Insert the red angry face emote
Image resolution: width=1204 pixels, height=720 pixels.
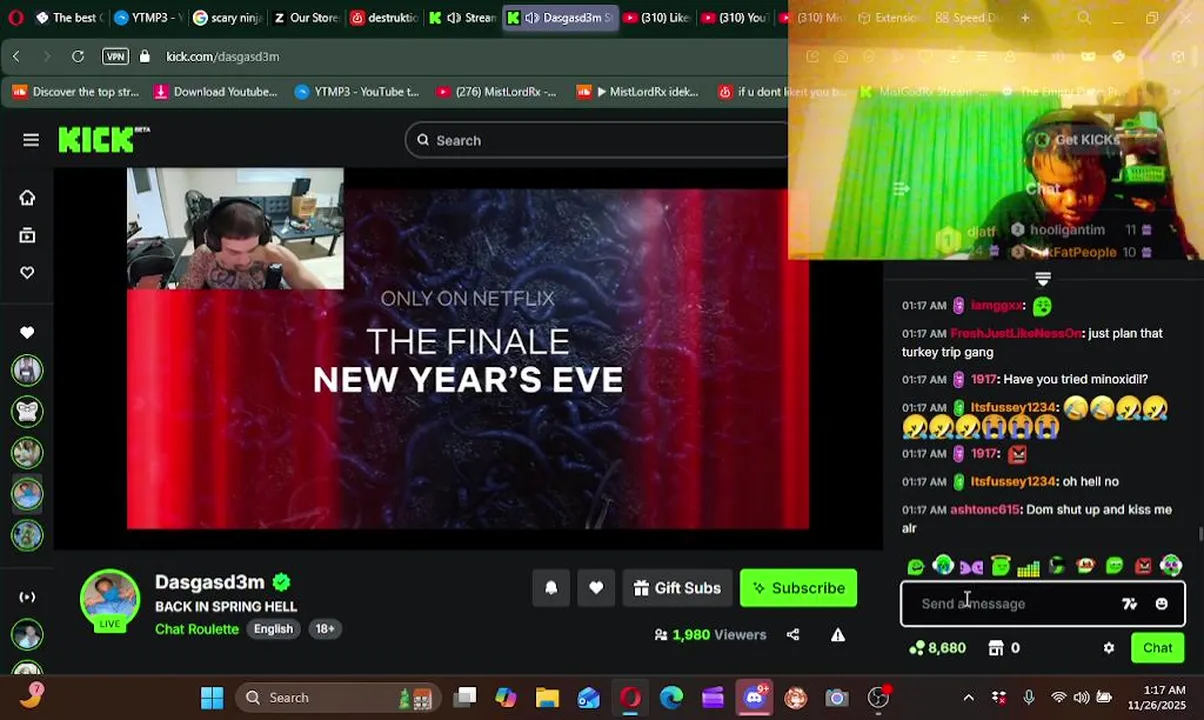pyautogui.click(x=1143, y=567)
